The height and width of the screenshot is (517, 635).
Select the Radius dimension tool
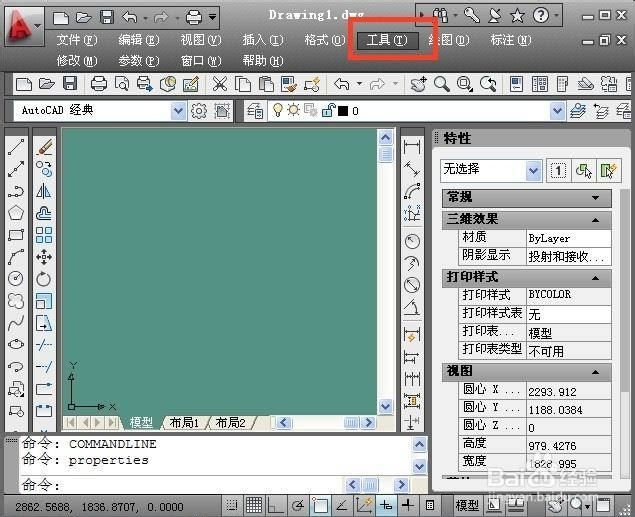[x=412, y=241]
